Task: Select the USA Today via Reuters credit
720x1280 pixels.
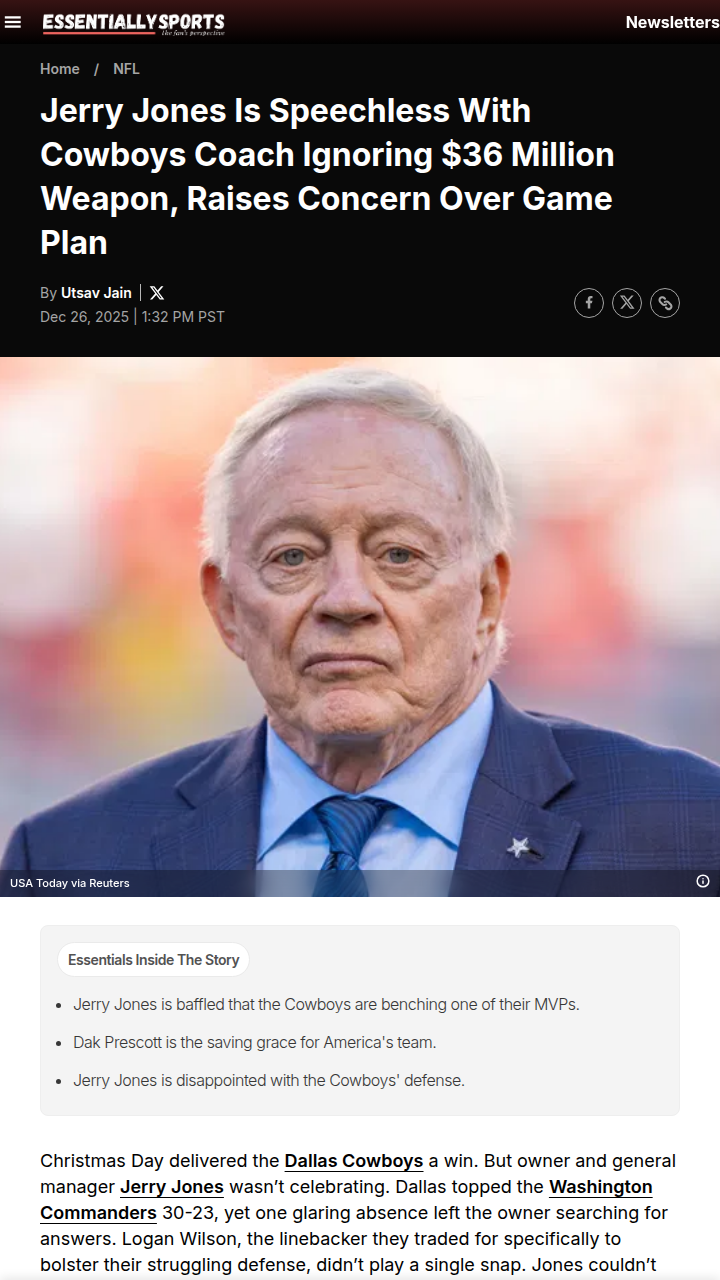Action: pyautogui.click(x=70, y=883)
